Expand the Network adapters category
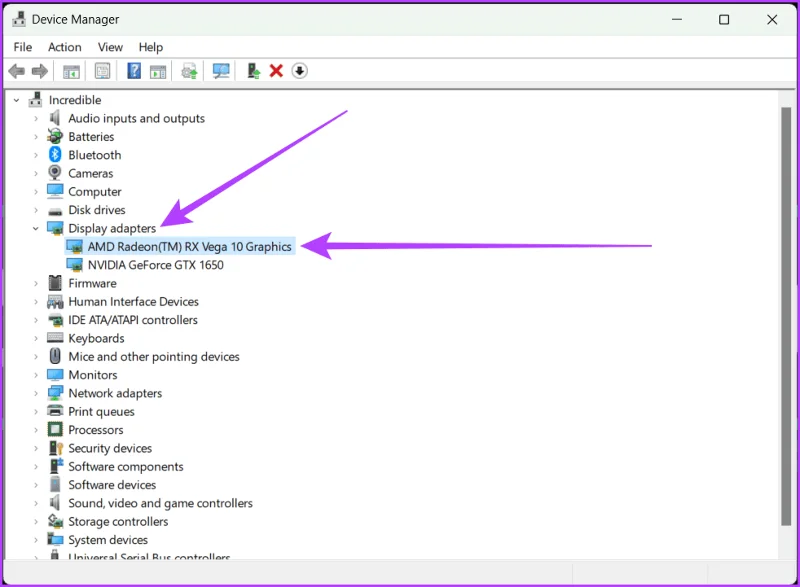The height and width of the screenshot is (587, 800). coord(36,393)
